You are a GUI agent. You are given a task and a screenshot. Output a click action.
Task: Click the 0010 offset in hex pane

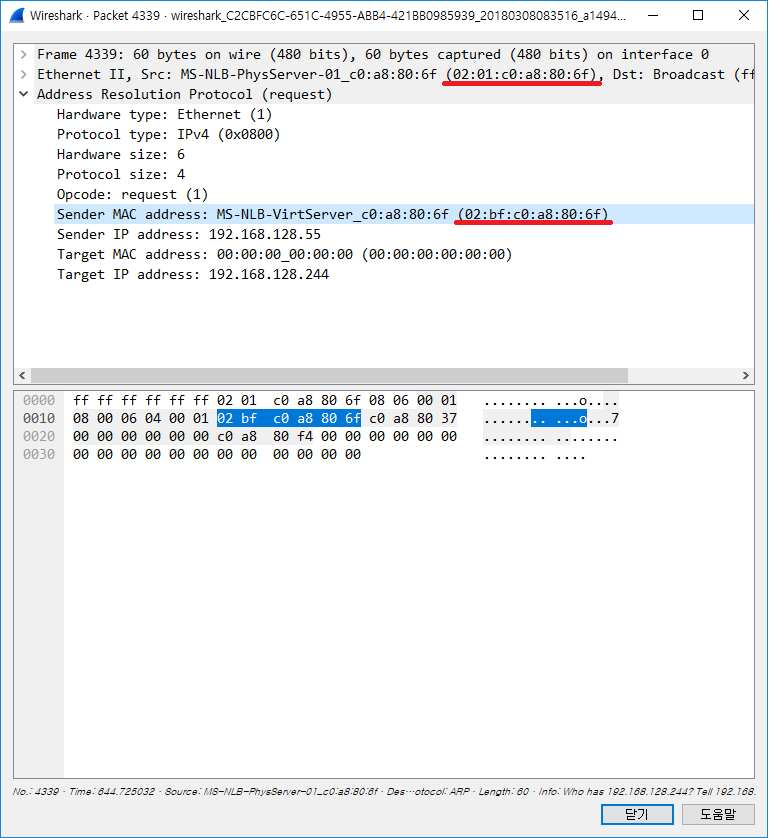tap(39, 418)
